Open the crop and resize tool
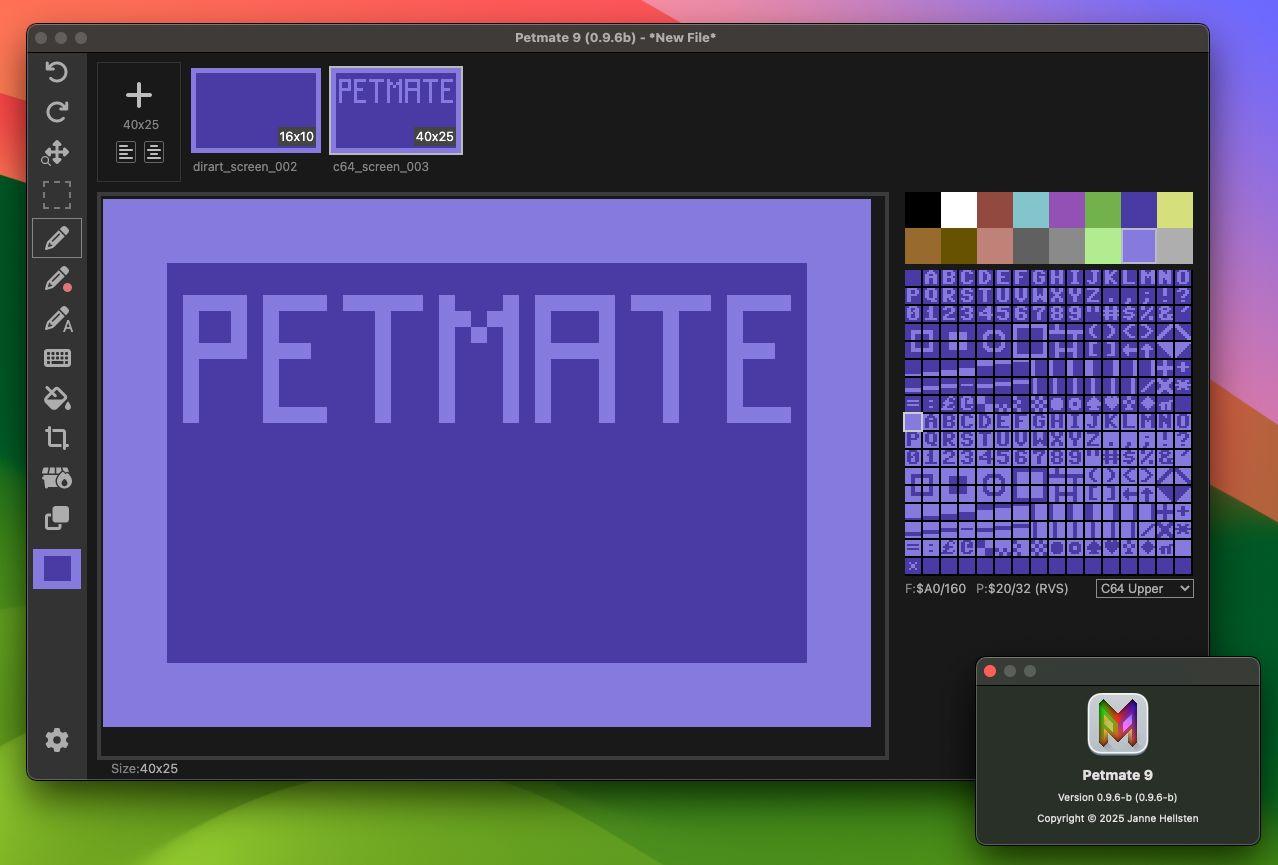Image resolution: width=1278 pixels, height=865 pixels. pyautogui.click(x=57, y=438)
